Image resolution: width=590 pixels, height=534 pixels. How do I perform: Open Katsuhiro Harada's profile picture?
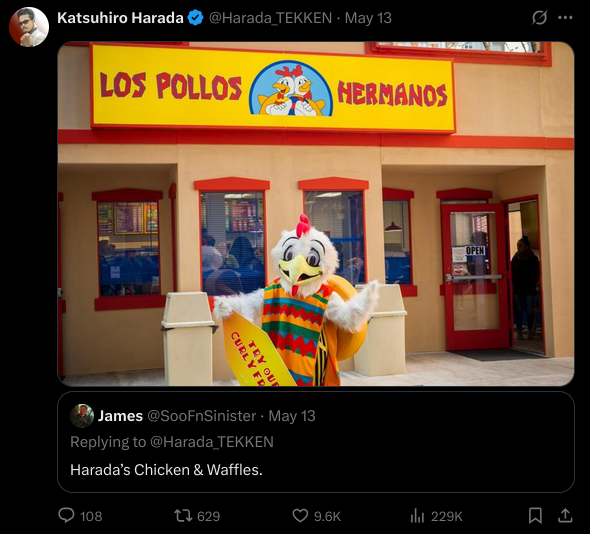point(29,27)
